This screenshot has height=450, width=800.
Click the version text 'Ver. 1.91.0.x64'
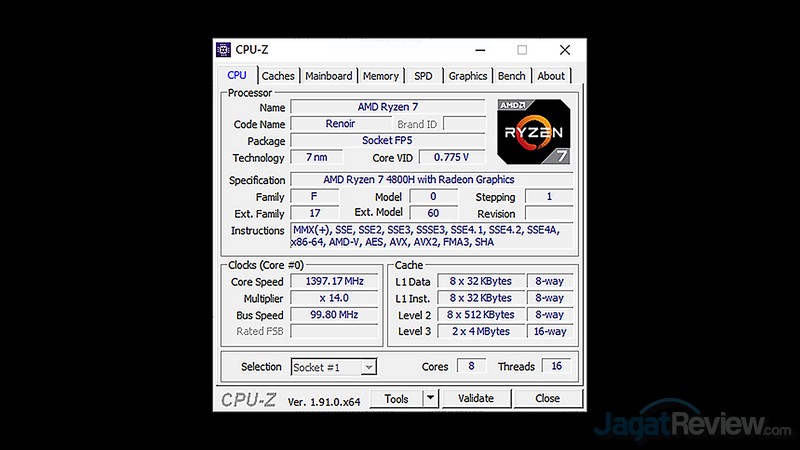pos(324,402)
